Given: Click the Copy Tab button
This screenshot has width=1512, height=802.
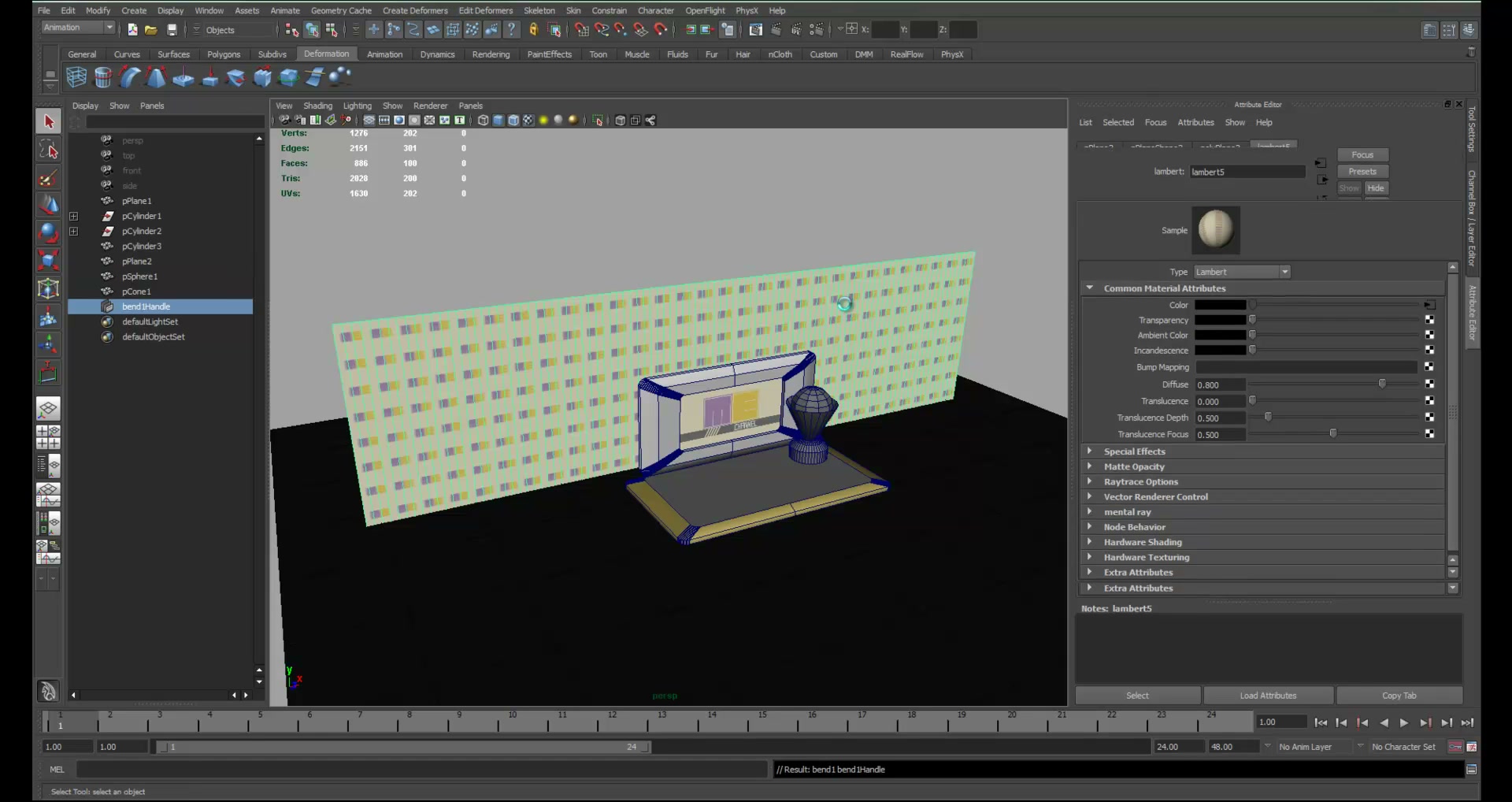Looking at the screenshot, I should (x=1399, y=696).
